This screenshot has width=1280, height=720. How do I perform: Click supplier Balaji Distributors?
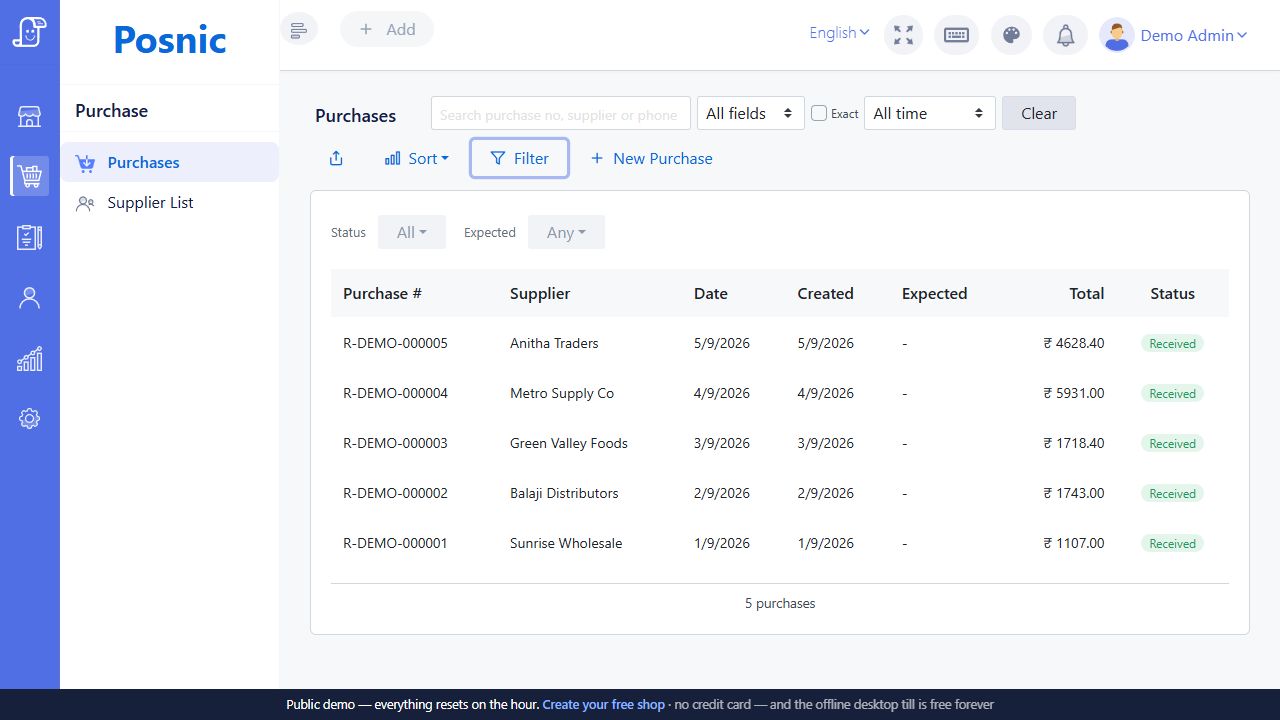tap(564, 493)
